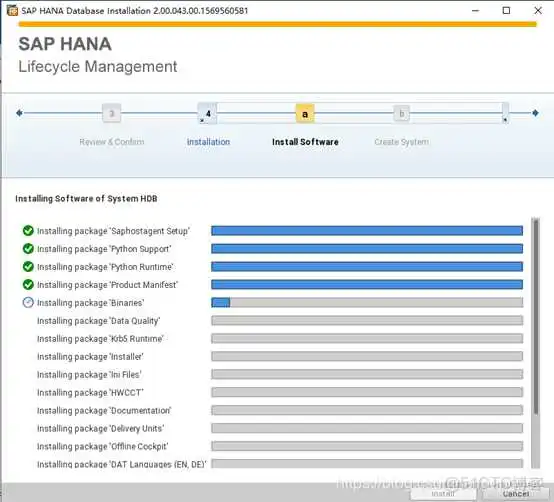Click the Python Support progress bar
Image resolution: width=554 pixels, height=502 pixels.
367,249
